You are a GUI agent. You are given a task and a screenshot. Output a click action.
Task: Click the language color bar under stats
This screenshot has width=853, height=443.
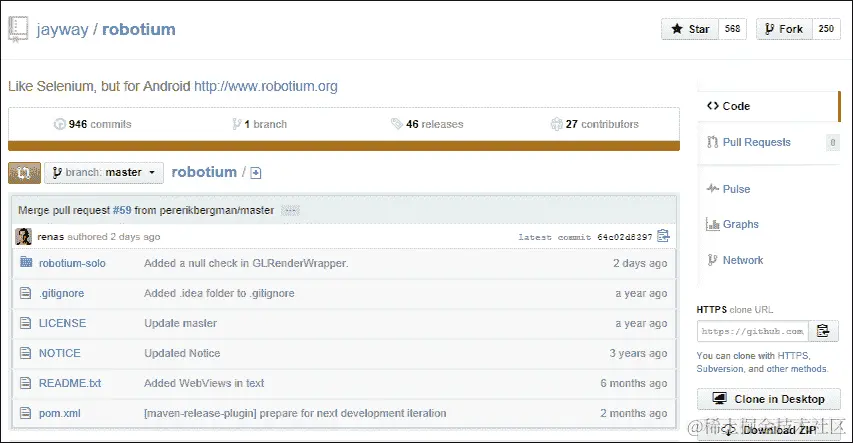click(344, 146)
